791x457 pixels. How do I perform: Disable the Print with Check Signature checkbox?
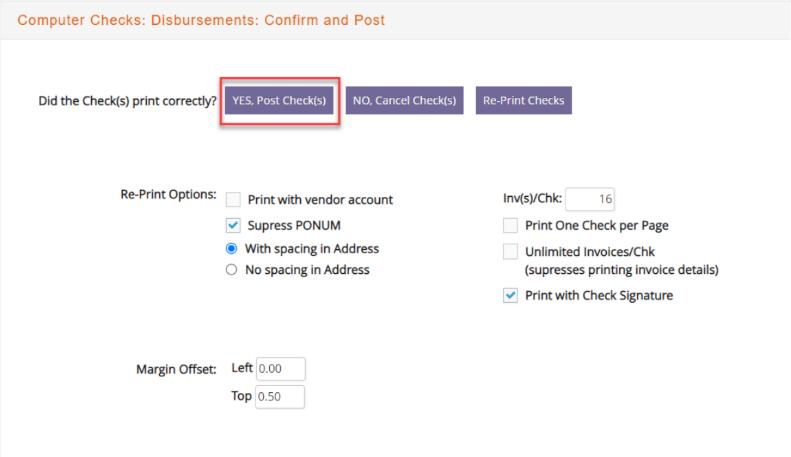pyautogui.click(x=510, y=295)
